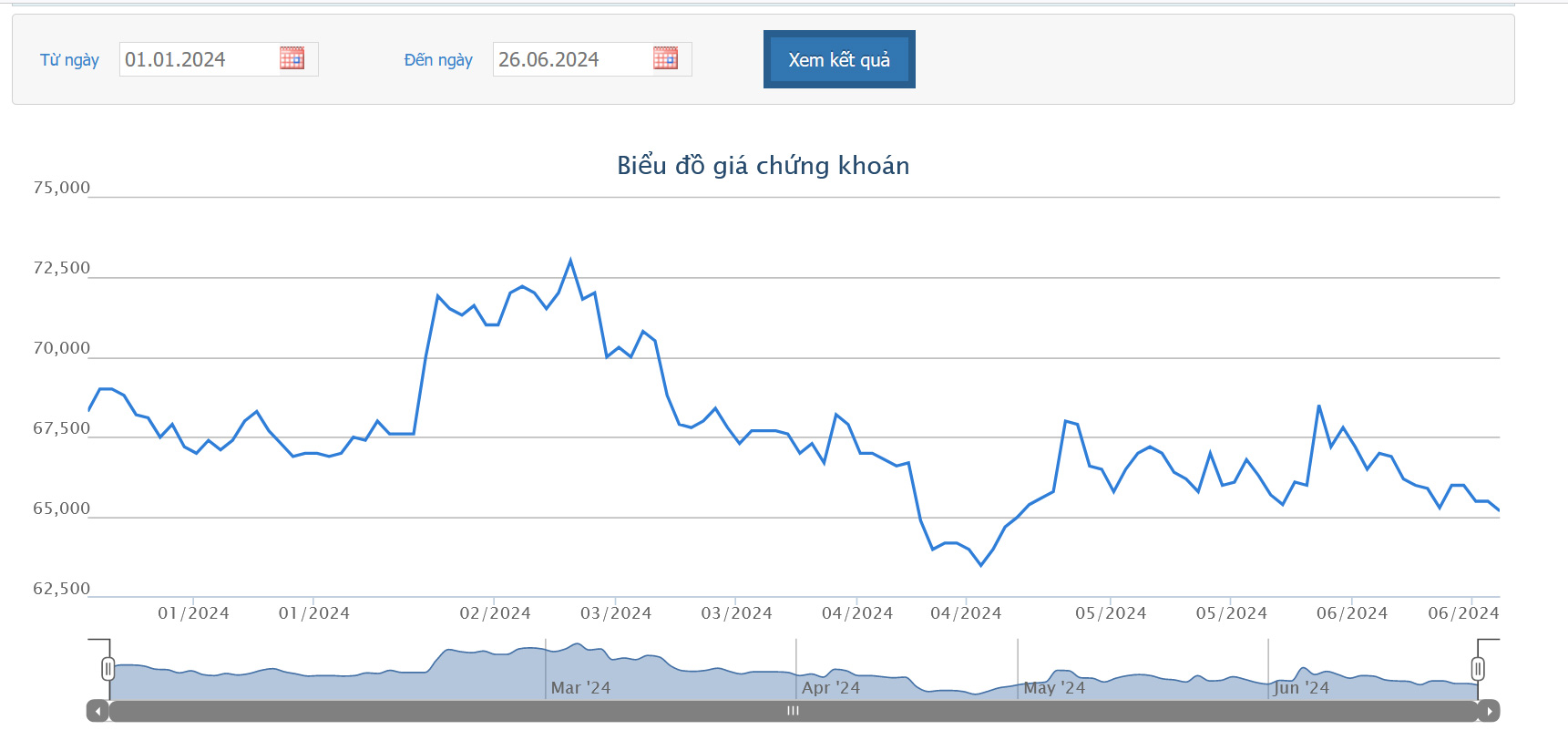Click the Xem kết quả button

tap(838, 60)
